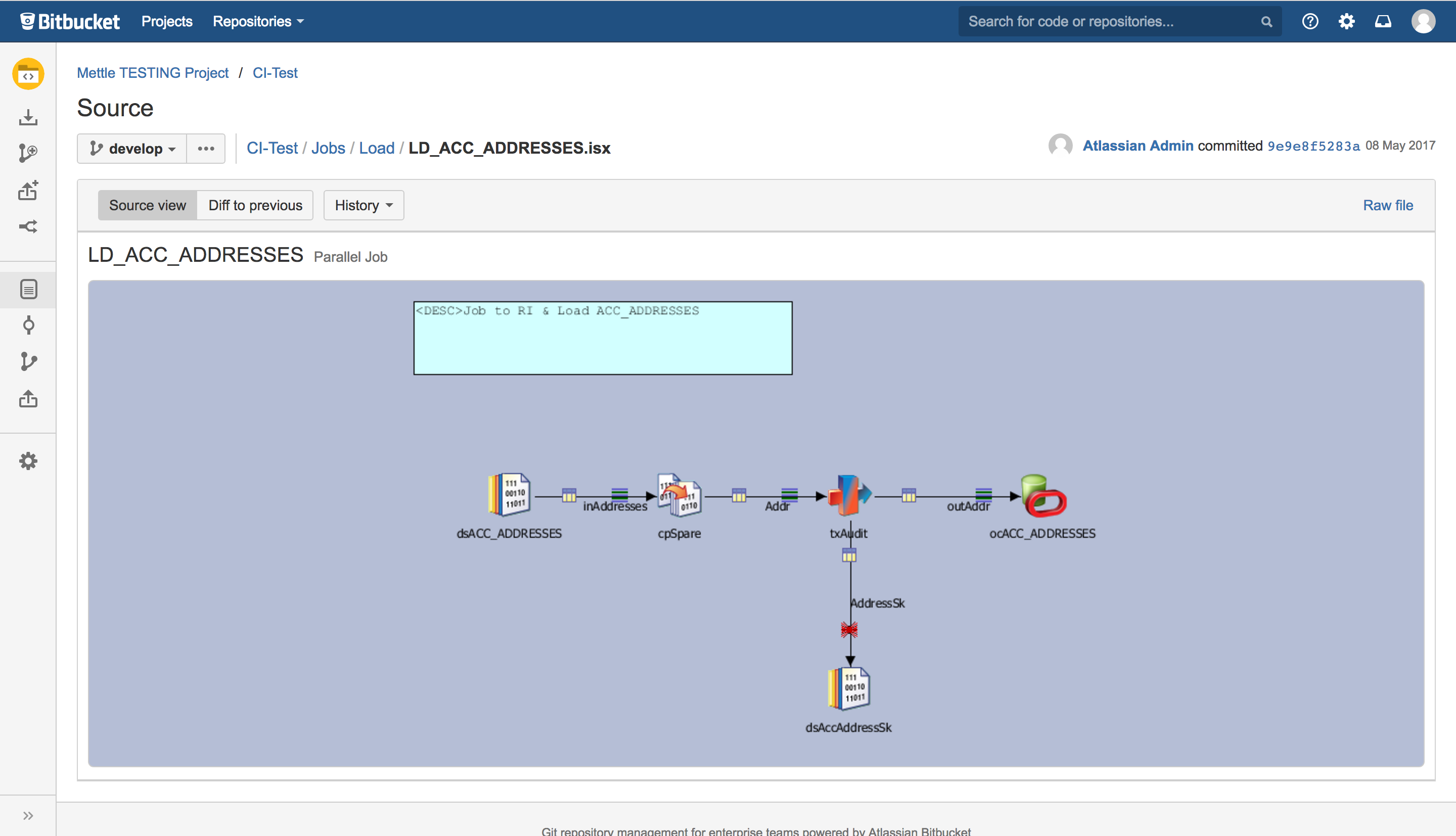Open commit 9e9e8f5283a
1456x836 pixels.
click(x=1313, y=147)
